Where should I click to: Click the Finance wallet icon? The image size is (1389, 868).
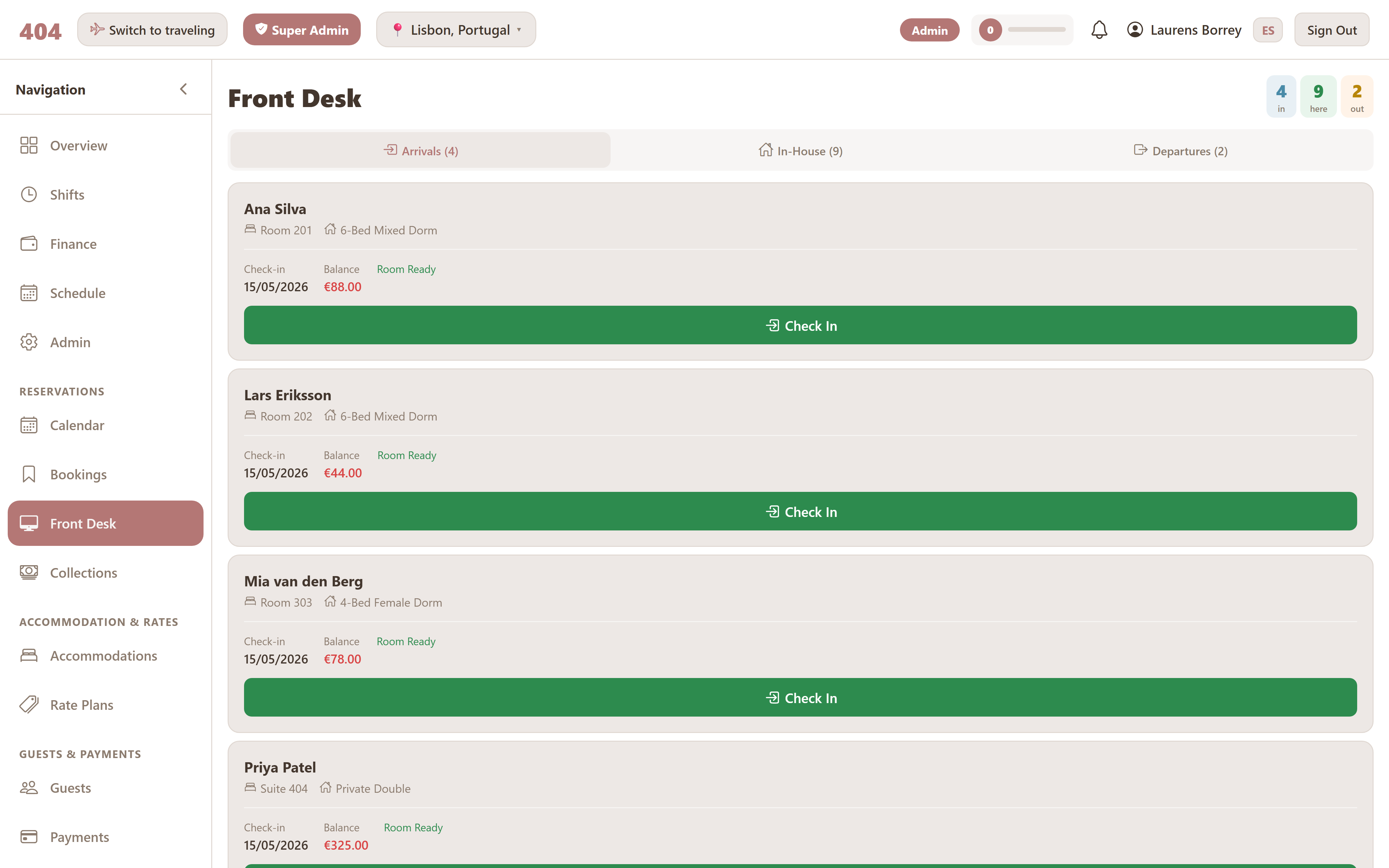(x=29, y=243)
